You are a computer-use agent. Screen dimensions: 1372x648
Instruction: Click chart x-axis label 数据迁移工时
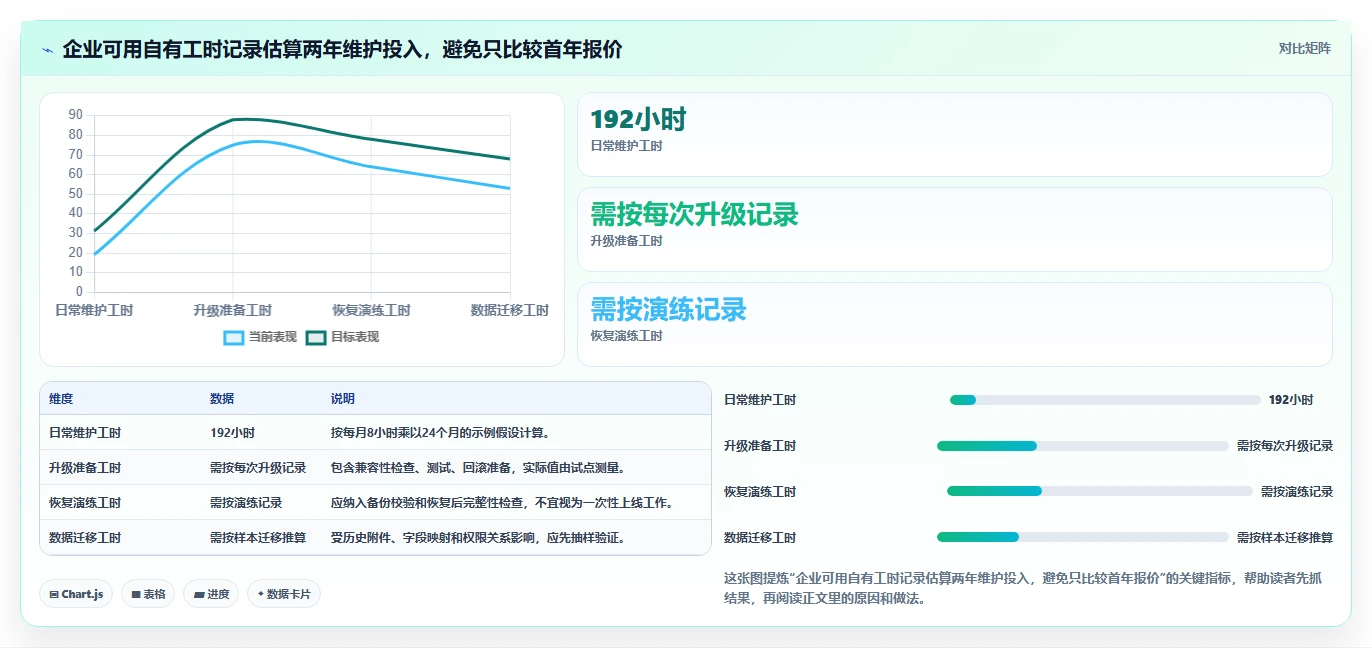click(510, 311)
